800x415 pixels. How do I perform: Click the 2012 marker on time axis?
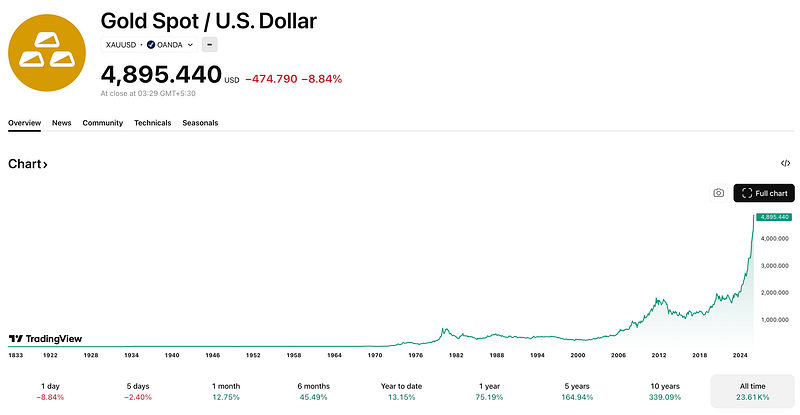[659, 355]
